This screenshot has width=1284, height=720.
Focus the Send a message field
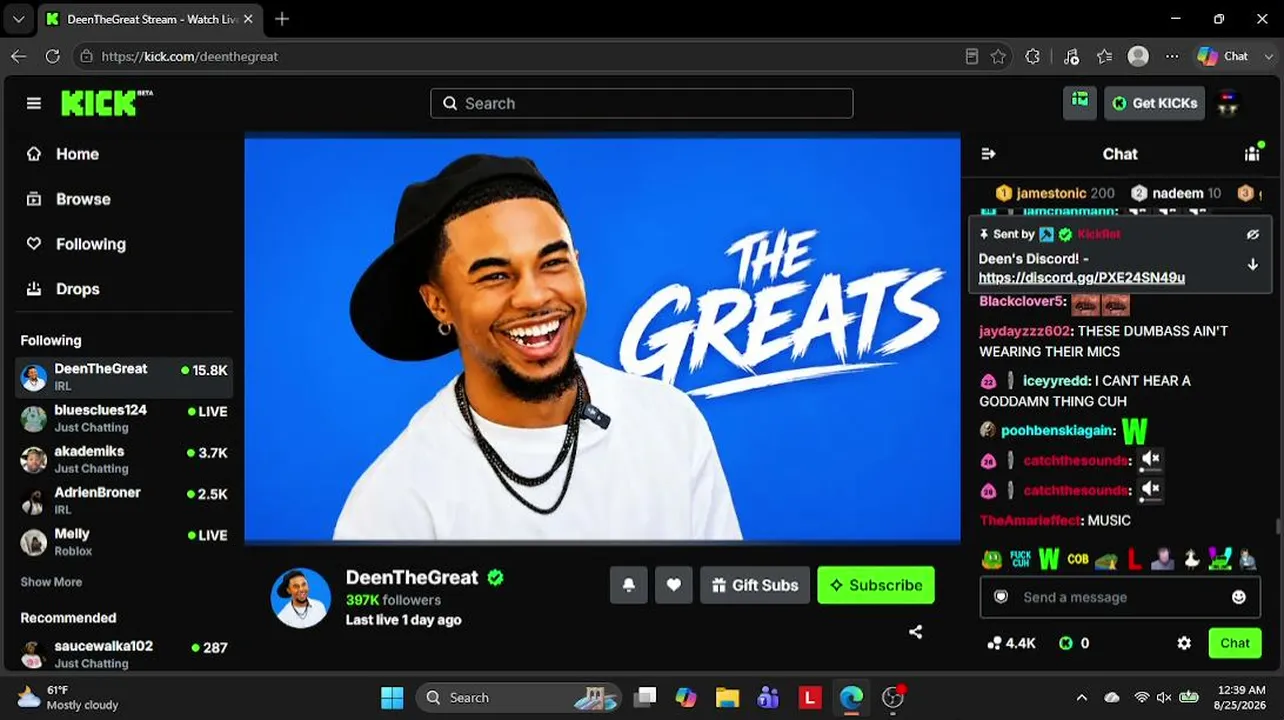pos(1120,597)
